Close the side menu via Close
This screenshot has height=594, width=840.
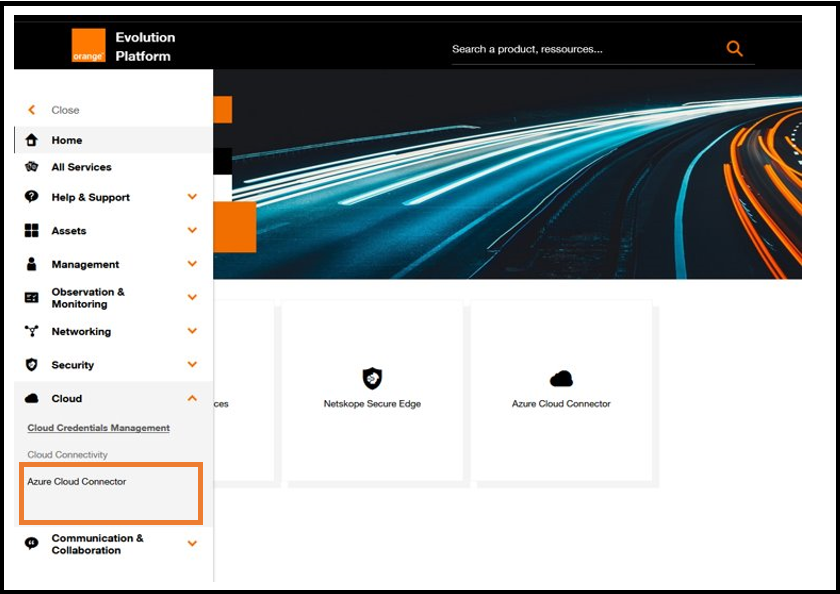click(65, 110)
